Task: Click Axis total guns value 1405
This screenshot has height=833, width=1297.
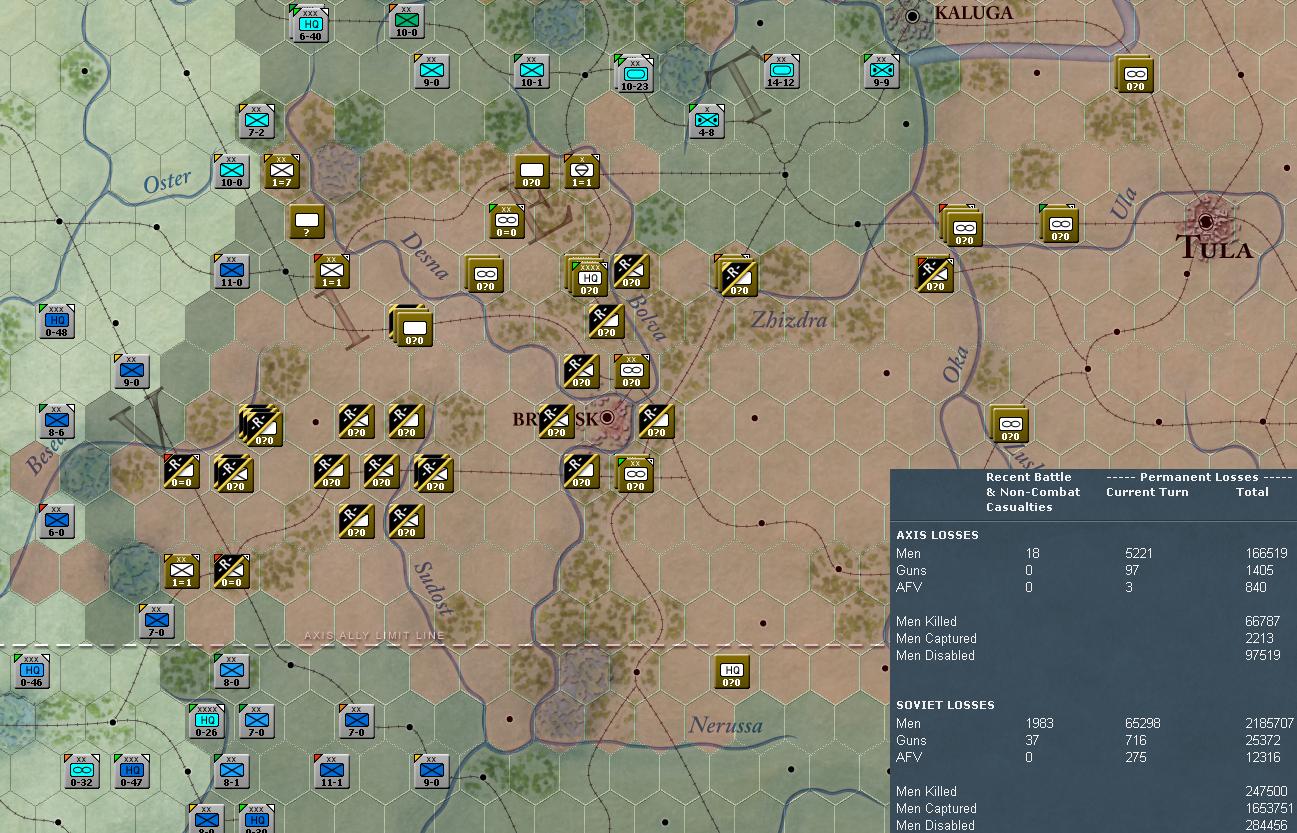Action: tap(1261, 570)
